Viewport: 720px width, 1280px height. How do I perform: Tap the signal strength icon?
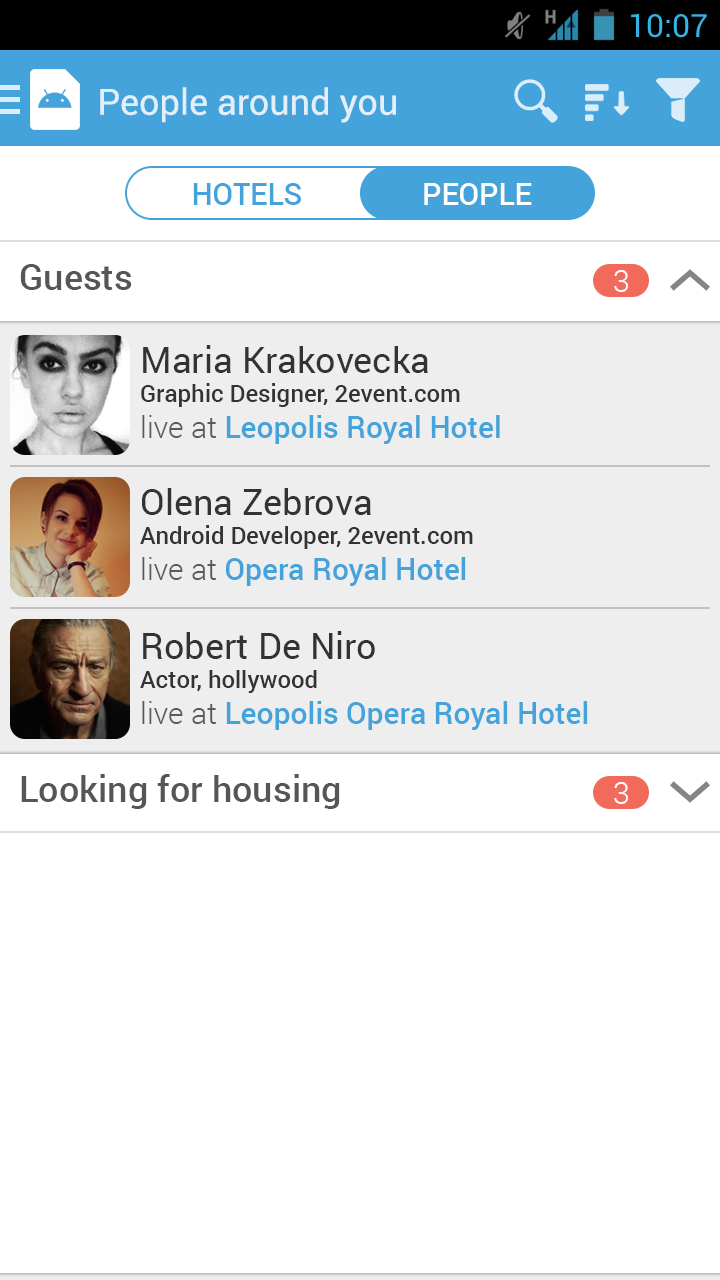(x=562, y=25)
